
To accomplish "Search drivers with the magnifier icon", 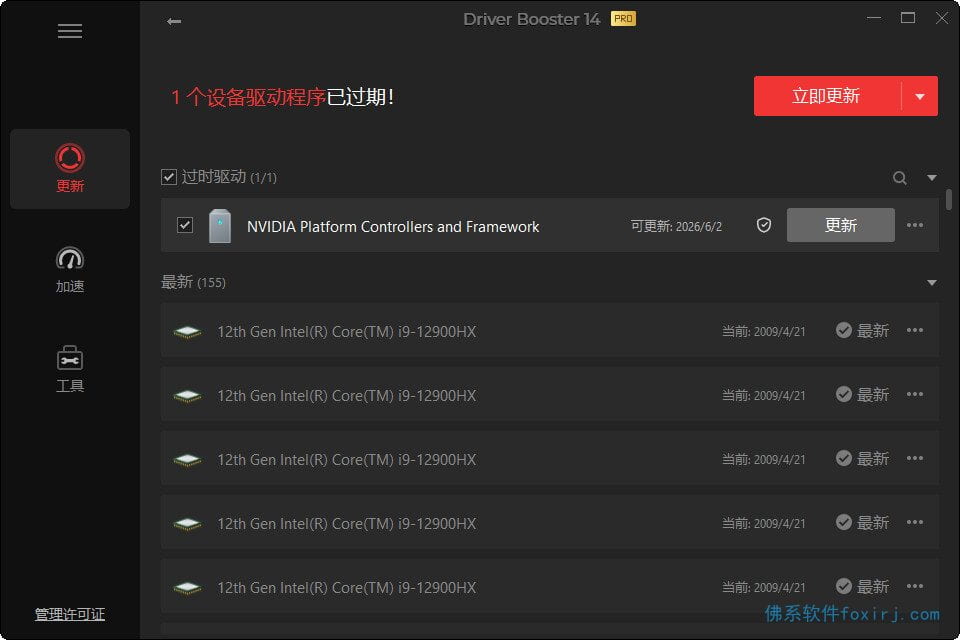I will point(899,178).
